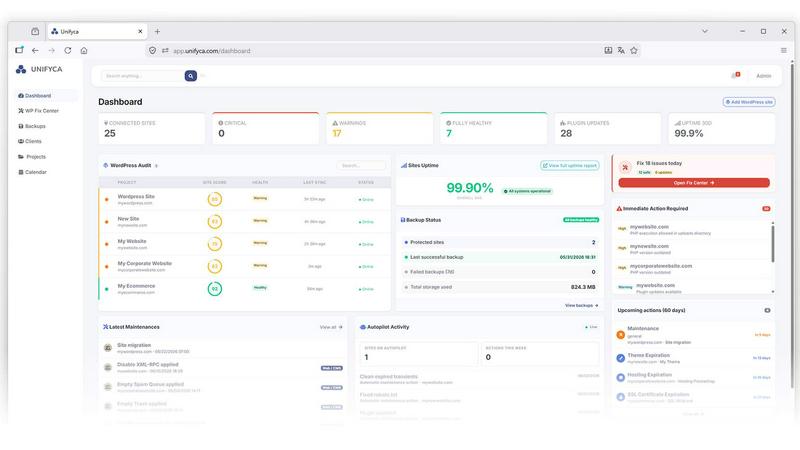
Task: Click the My Ecommerce green score ring
Action: click(x=215, y=289)
